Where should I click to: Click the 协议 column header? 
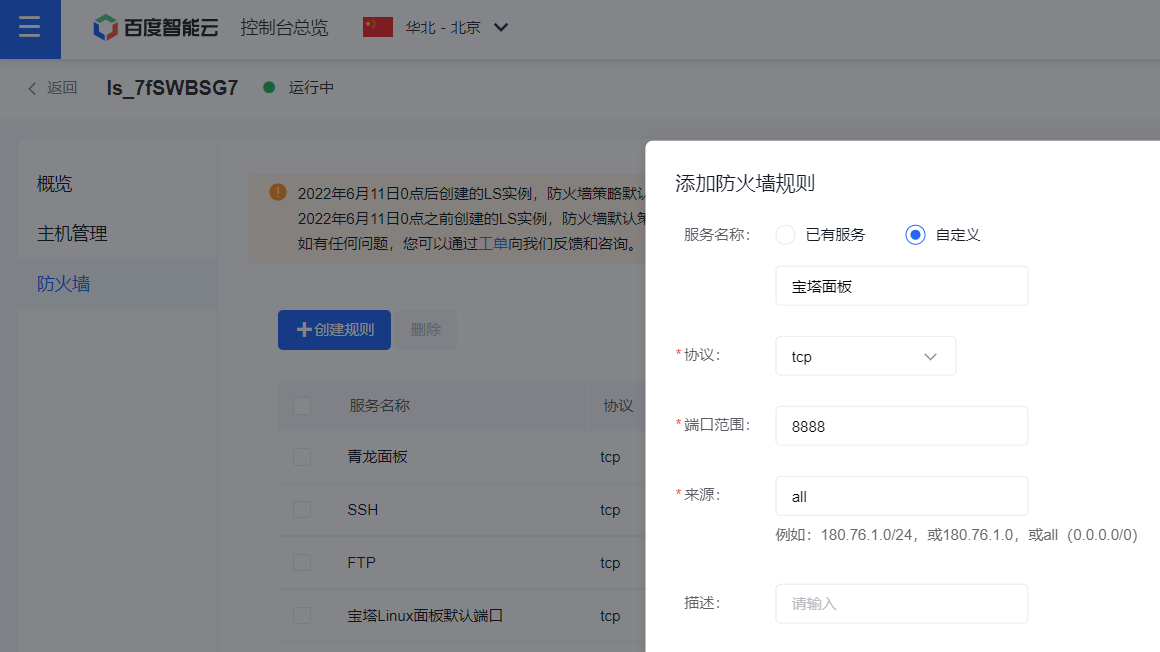618,406
